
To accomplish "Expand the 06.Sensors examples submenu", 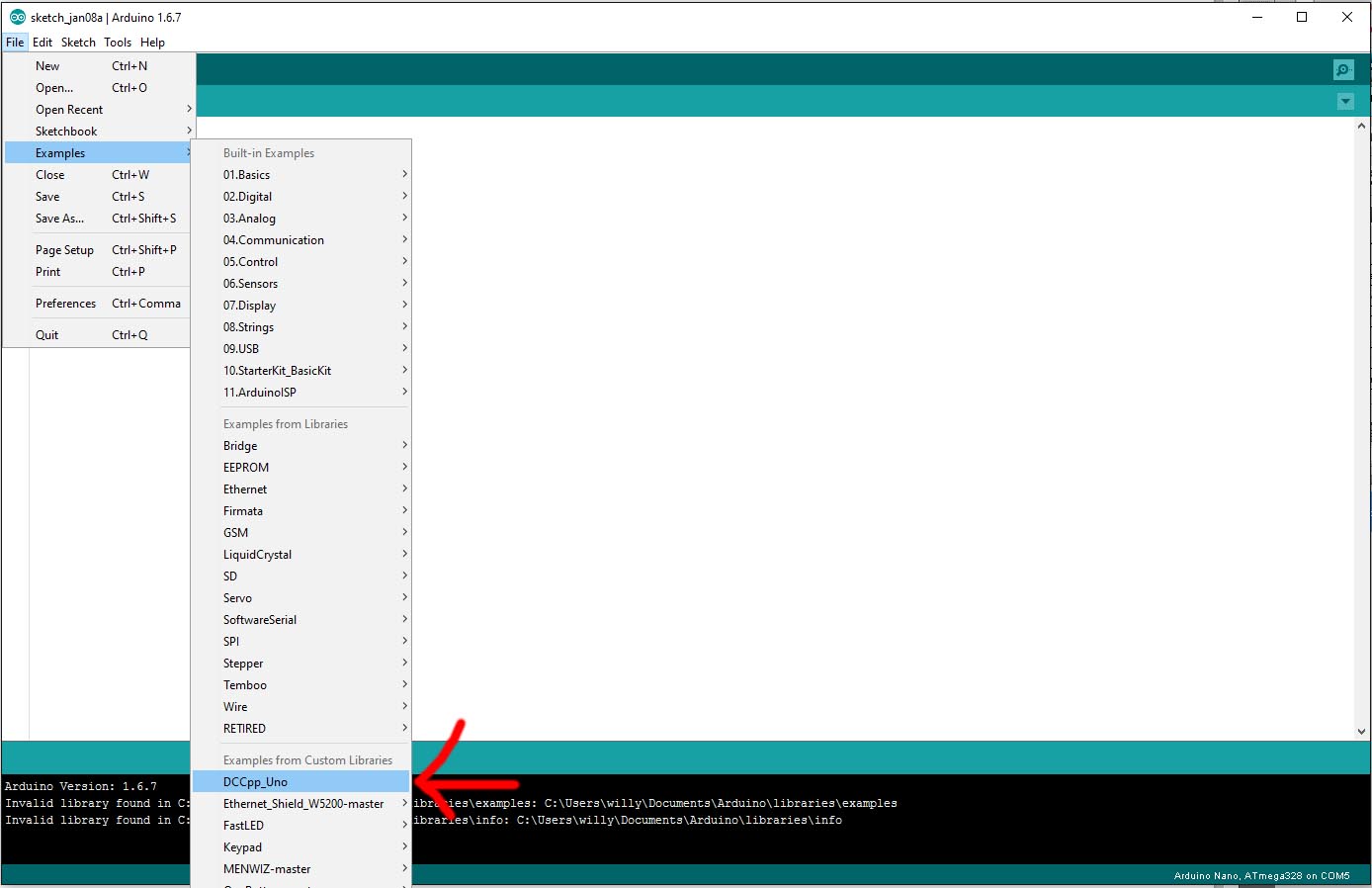I will pyautogui.click(x=300, y=284).
